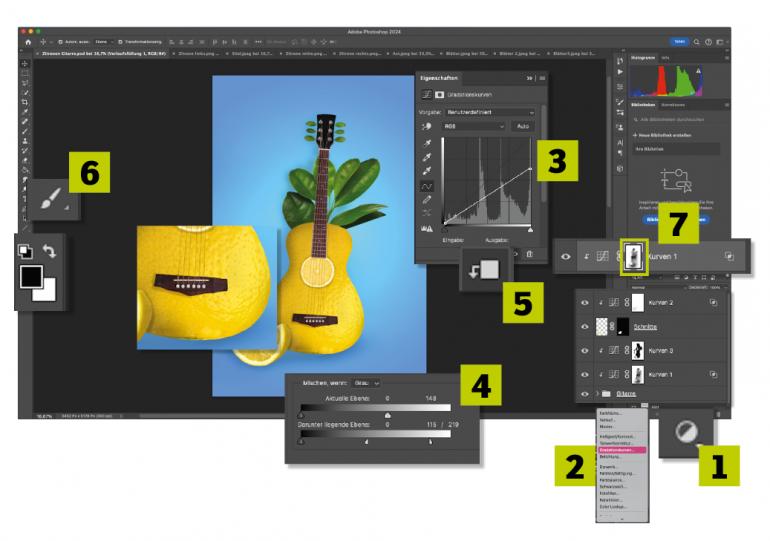Screen dimensions: 770x541
Task: Choose edit points to modify curve
Action: coord(427,186)
